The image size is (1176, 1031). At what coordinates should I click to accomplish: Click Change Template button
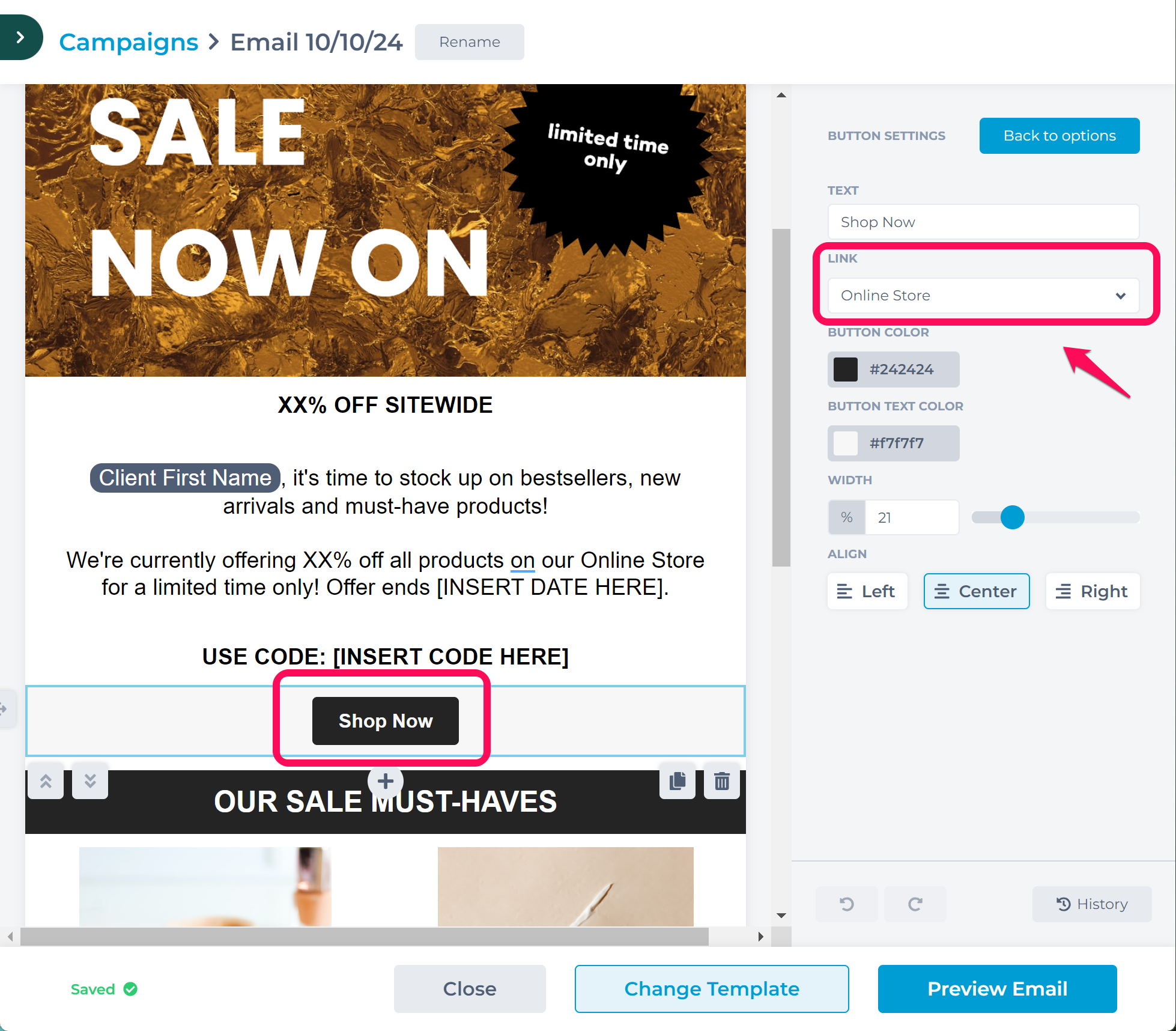[712, 989]
